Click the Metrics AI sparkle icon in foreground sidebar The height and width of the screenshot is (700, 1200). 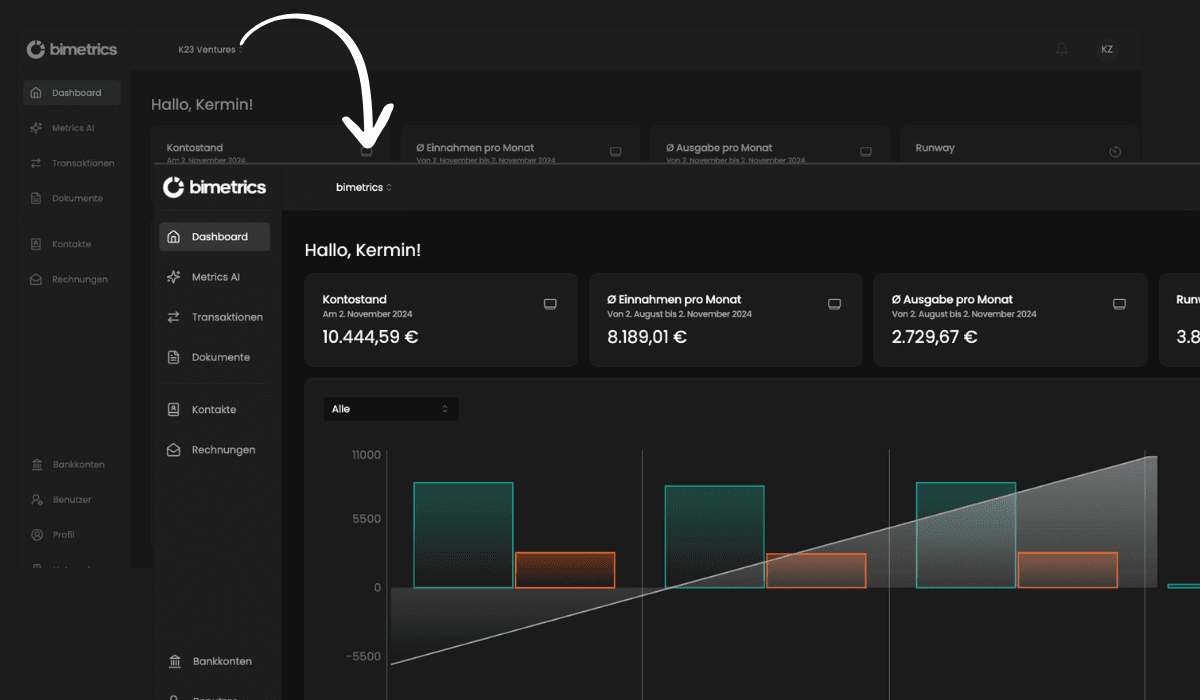174,277
